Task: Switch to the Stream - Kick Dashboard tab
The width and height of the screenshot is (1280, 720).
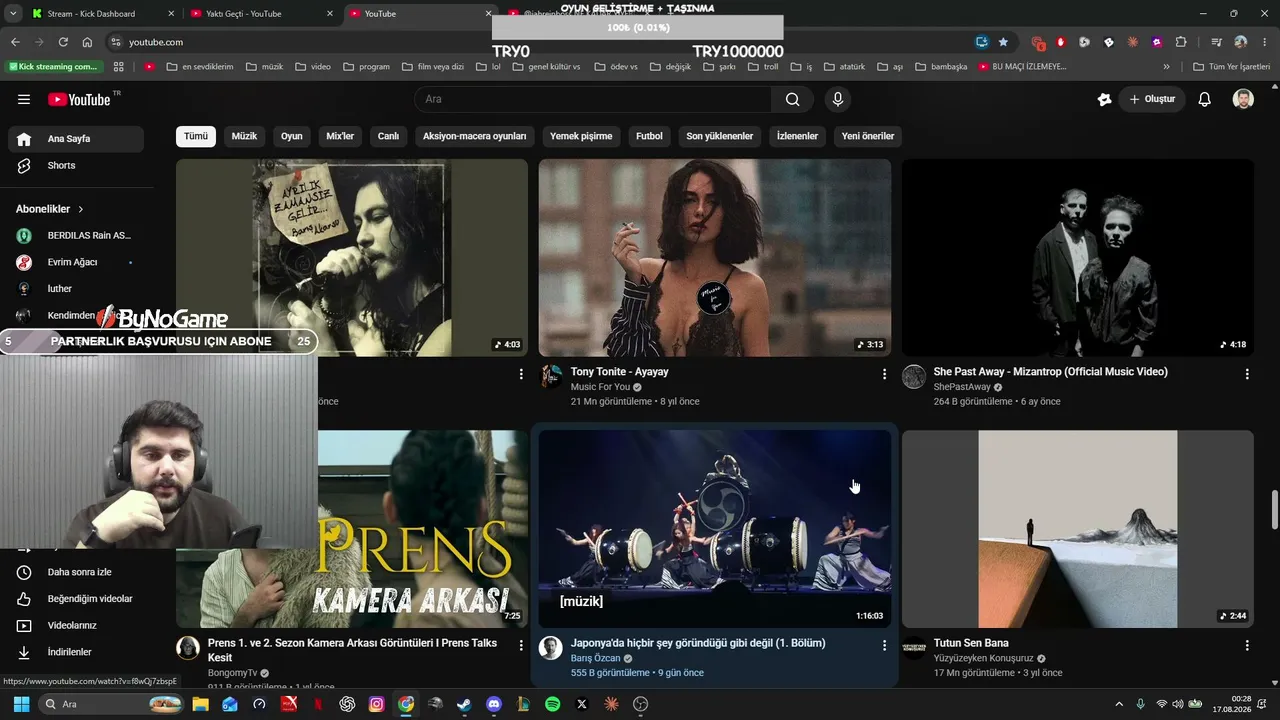Action: tap(100, 14)
